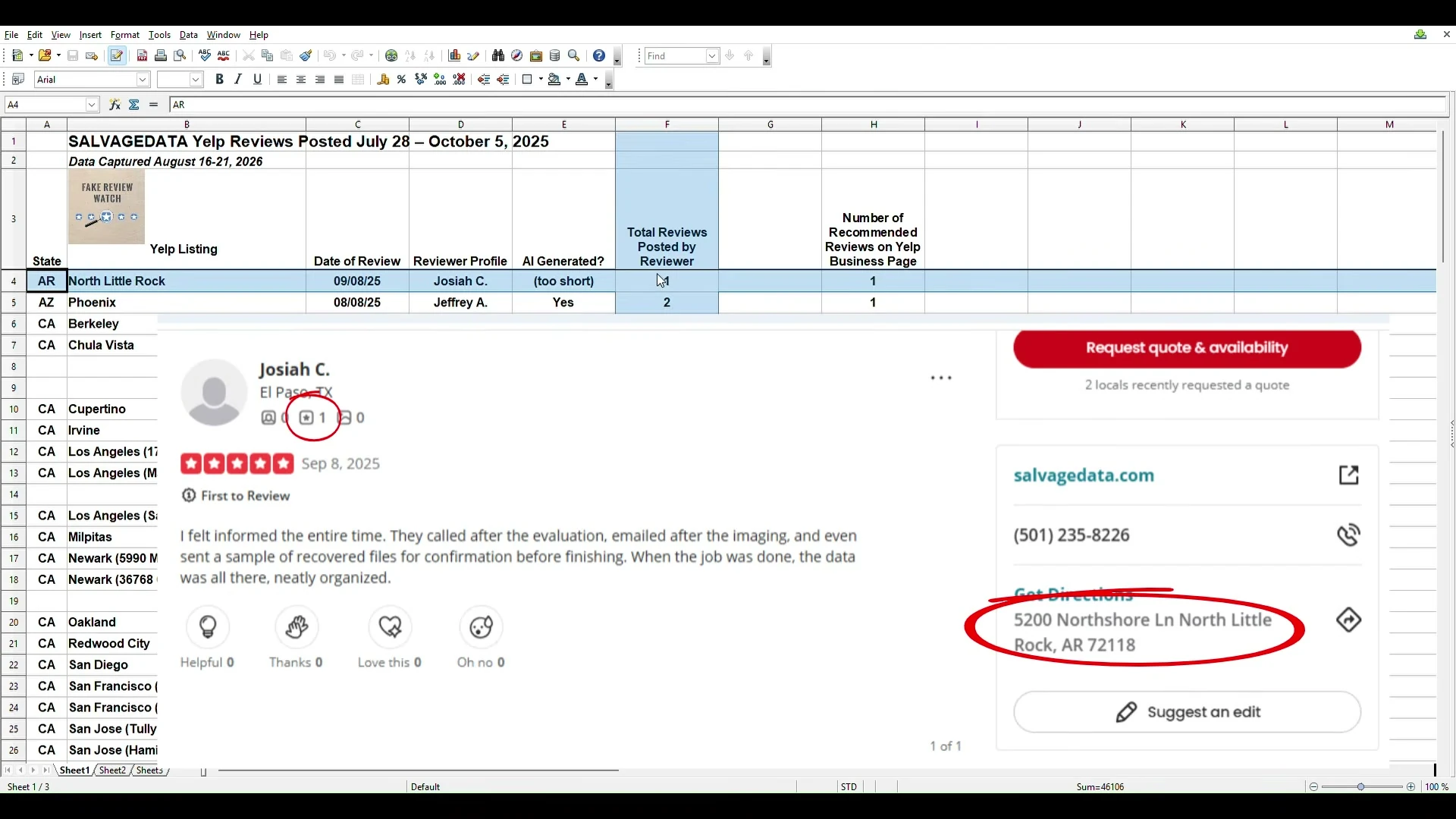Open the Insert menu
This screenshot has height=819, width=1456.
pyautogui.click(x=90, y=35)
